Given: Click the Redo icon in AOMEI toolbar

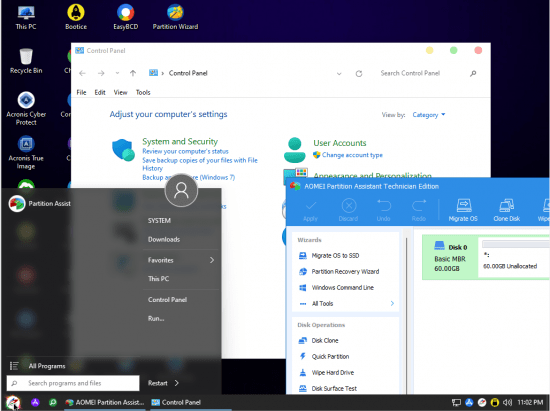Looking at the screenshot, I should (418, 210).
